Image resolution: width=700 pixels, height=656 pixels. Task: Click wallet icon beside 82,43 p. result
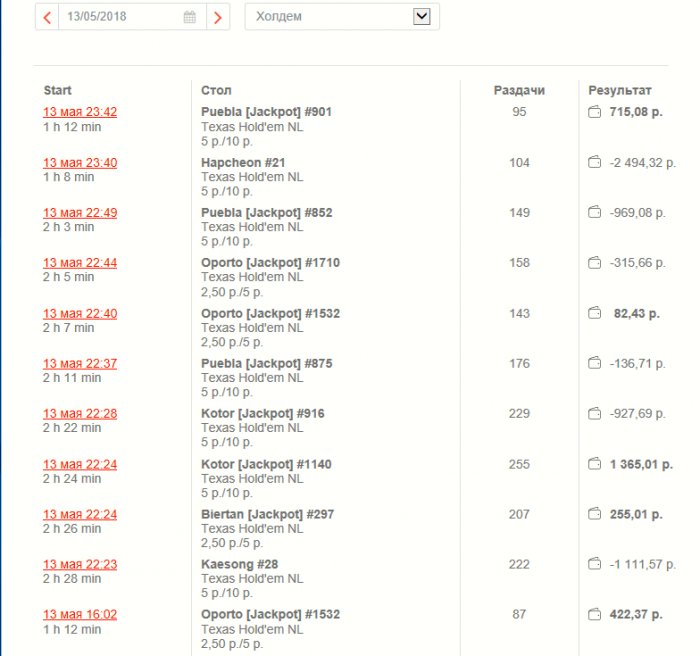[594, 313]
